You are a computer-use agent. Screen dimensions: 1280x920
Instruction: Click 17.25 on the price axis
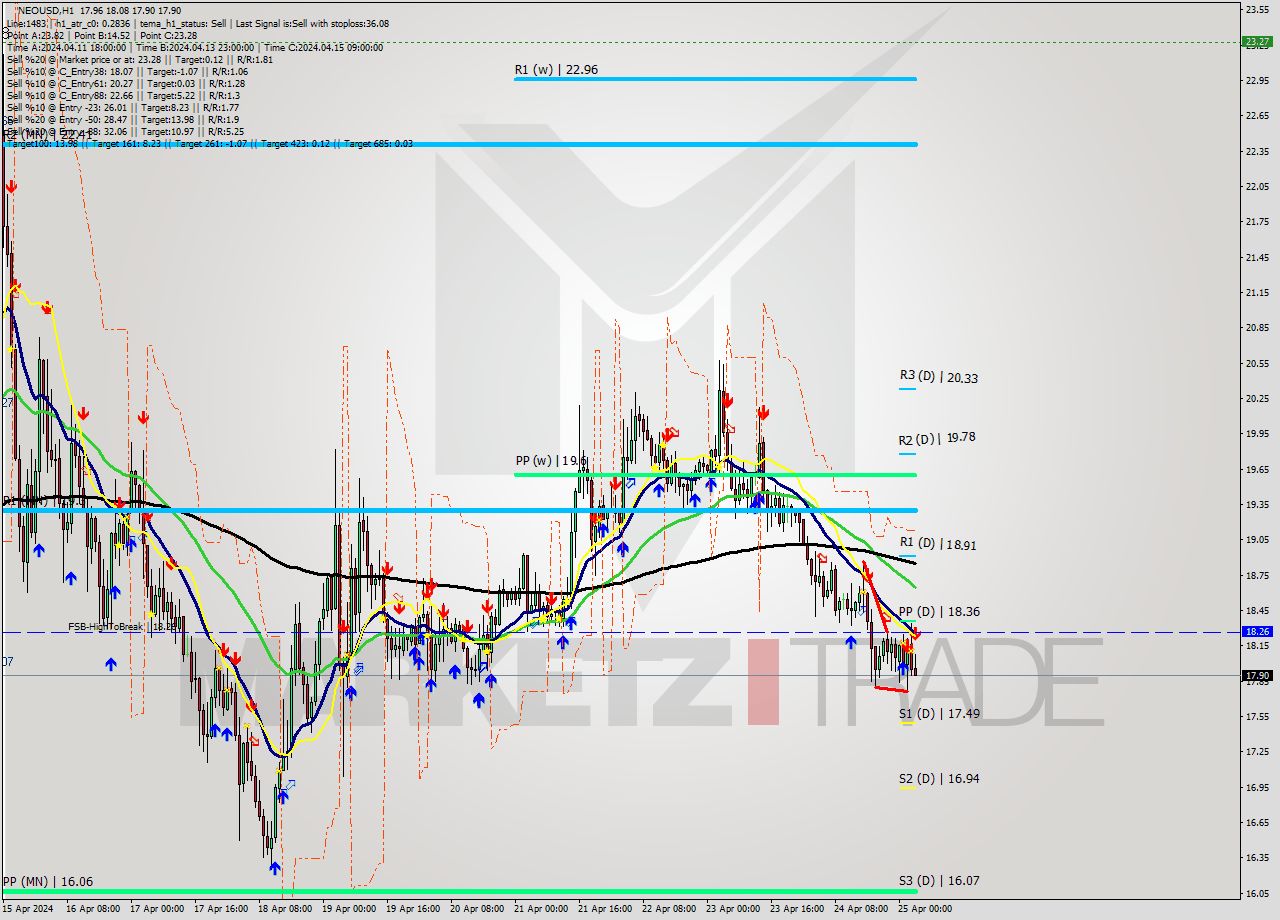tap(1256, 752)
